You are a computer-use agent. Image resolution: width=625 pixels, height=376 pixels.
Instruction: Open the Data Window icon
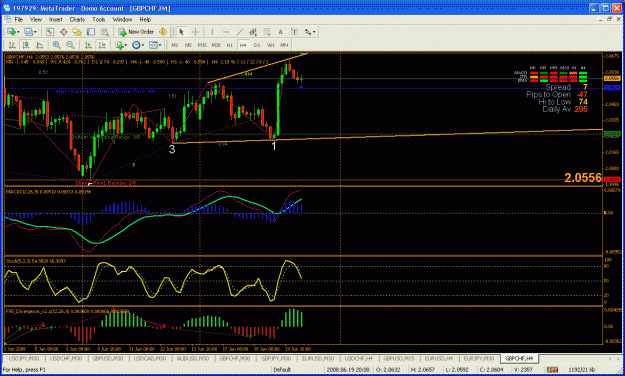click(63, 32)
